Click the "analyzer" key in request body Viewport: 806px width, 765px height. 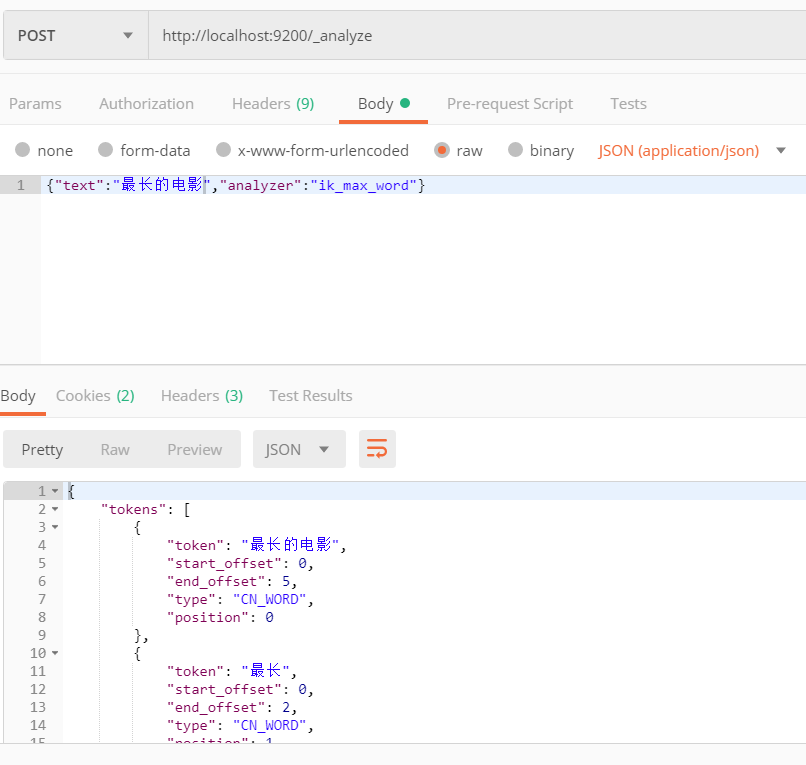coord(261,185)
